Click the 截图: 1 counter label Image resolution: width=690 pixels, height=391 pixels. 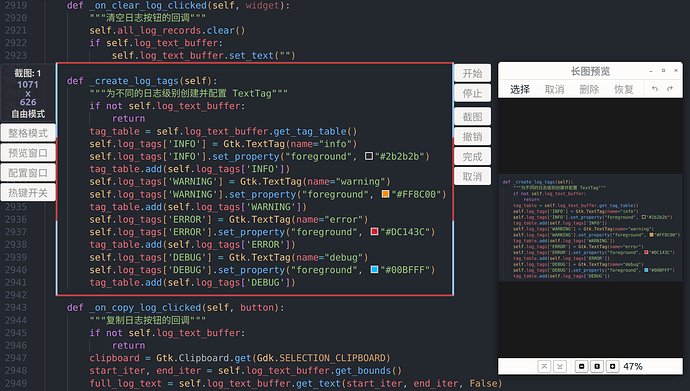tap(28, 73)
